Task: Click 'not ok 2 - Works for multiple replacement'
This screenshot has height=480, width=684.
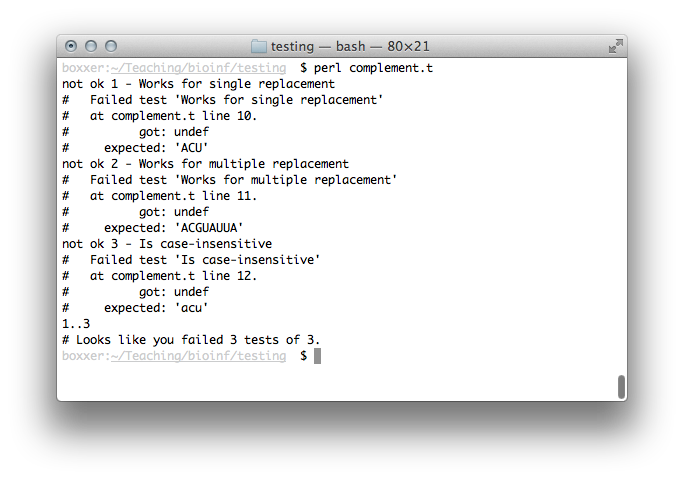Action: 205,164
